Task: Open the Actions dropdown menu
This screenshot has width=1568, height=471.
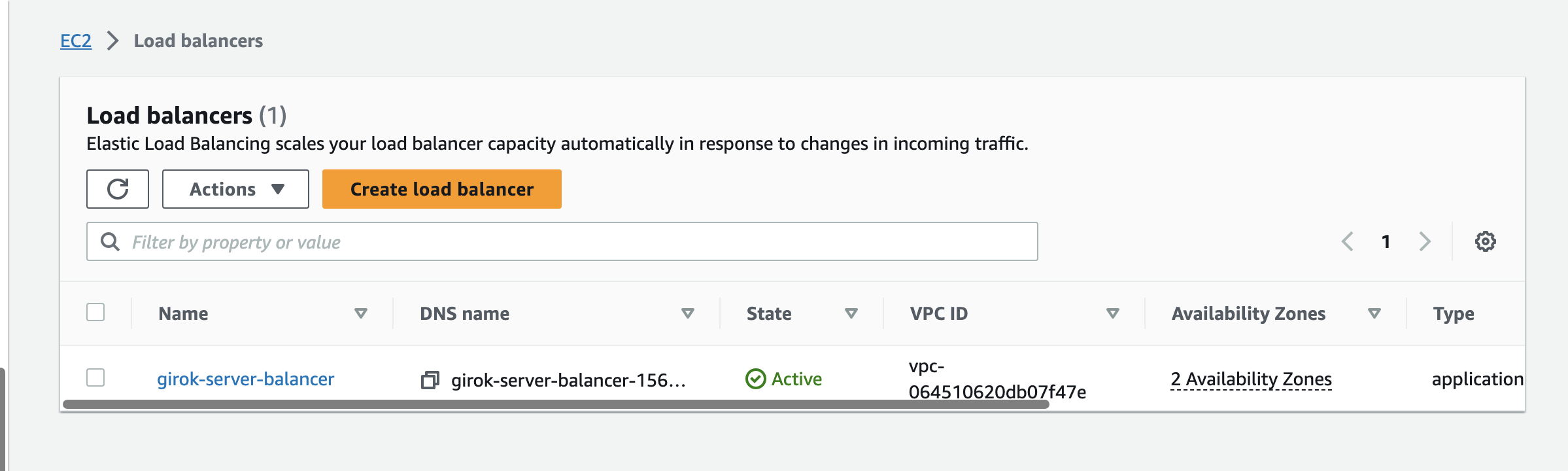Action: (x=235, y=189)
